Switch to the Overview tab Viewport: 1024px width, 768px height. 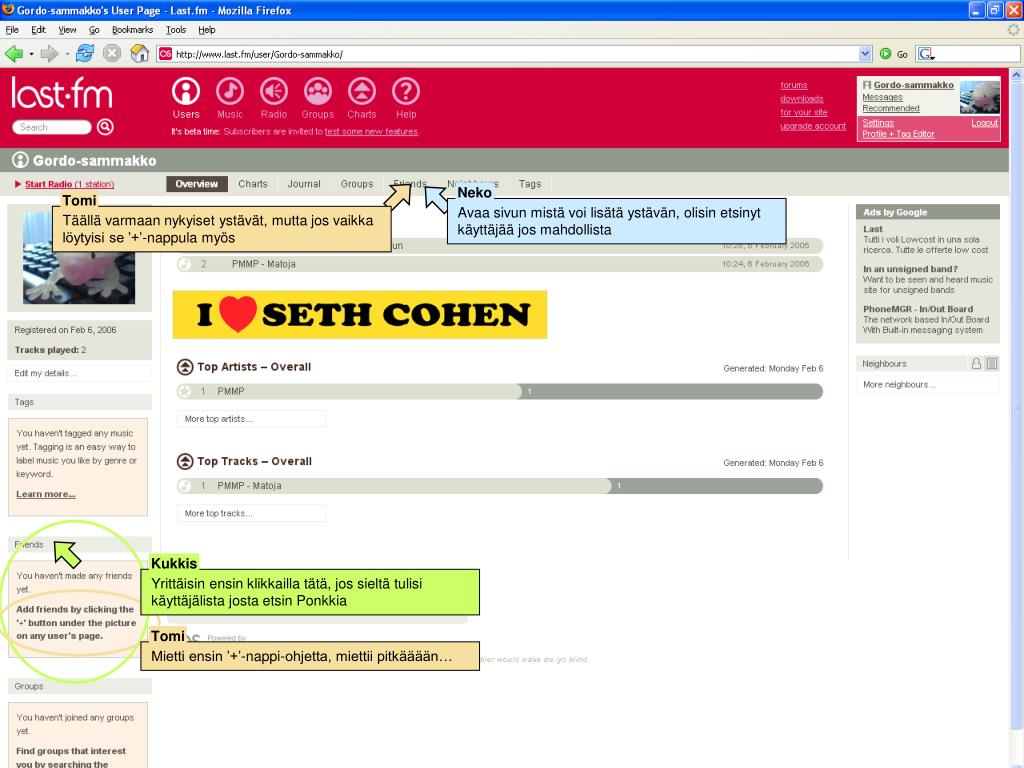tap(197, 184)
